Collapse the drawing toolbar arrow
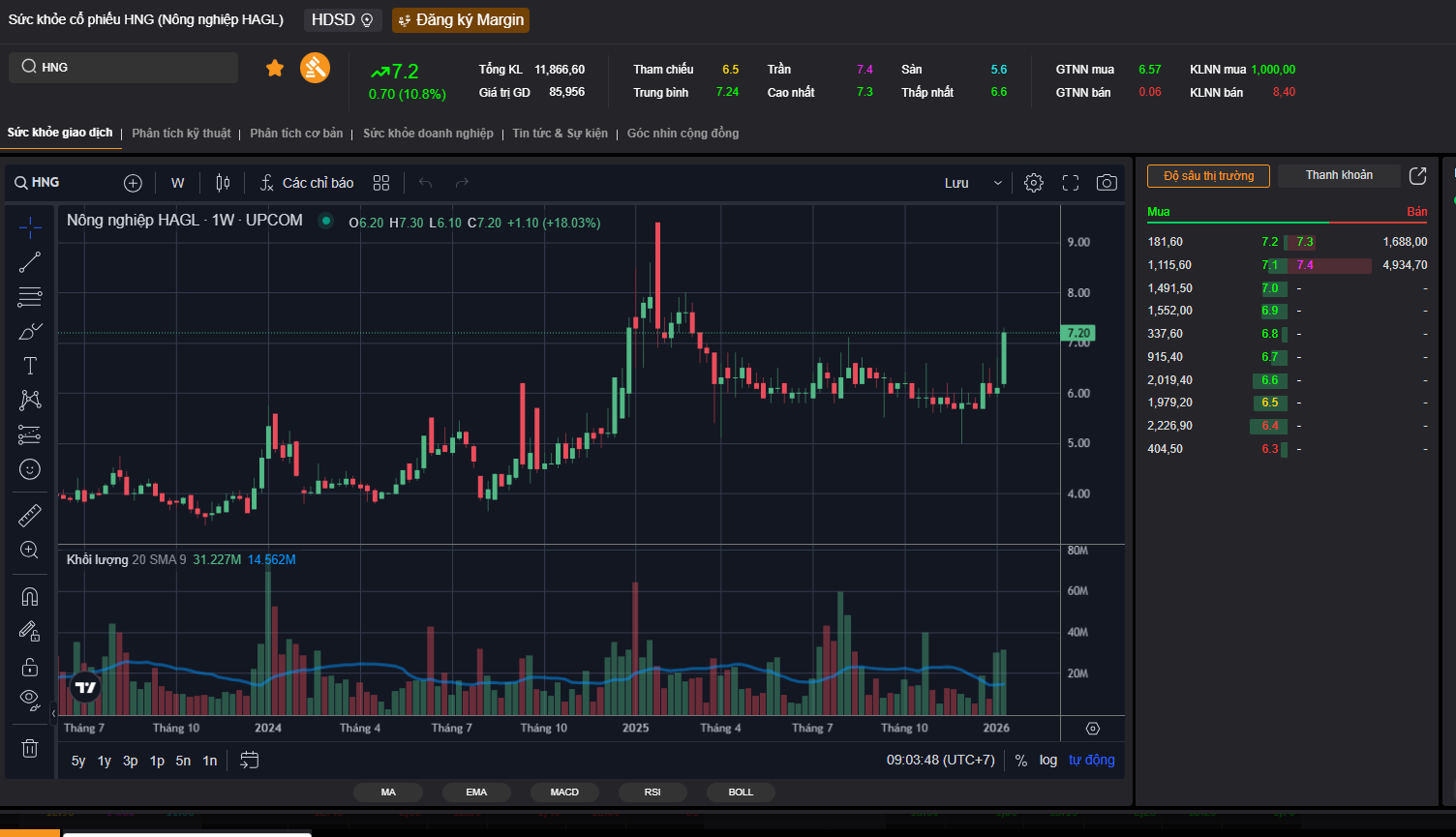This screenshot has width=1456, height=837. click(x=53, y=714)
